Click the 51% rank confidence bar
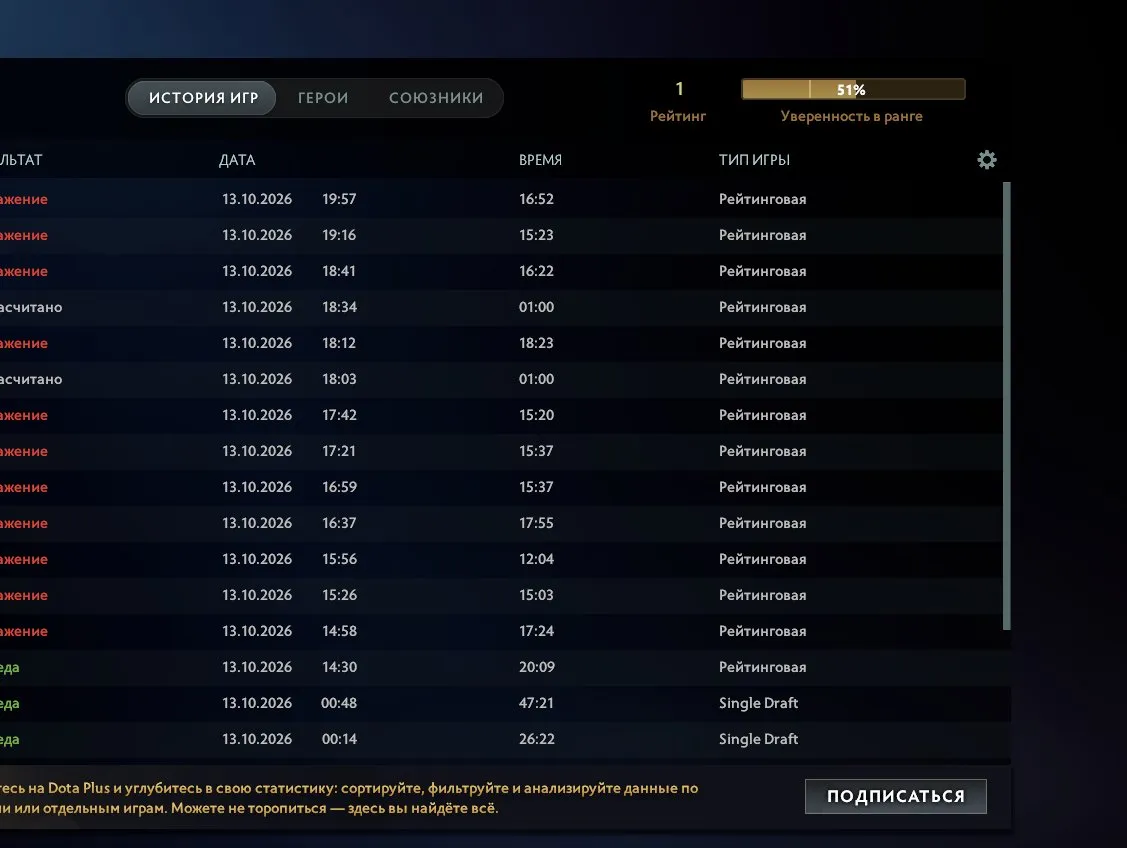Image resolution: width=1127 pixels, height=848 pixels. click(853, 89)
